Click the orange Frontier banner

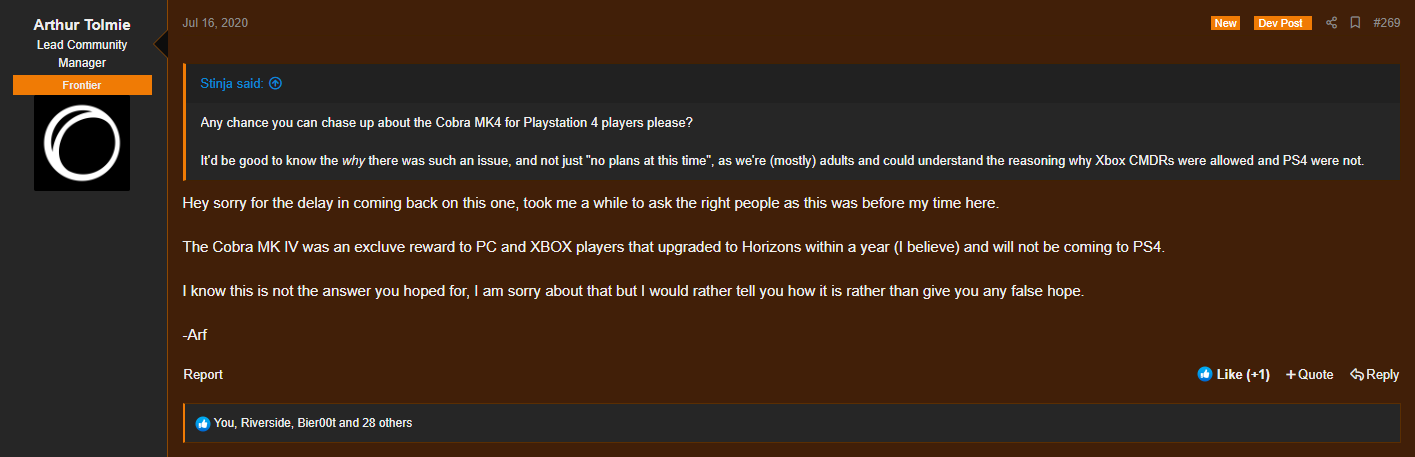(x=82, y=85)
